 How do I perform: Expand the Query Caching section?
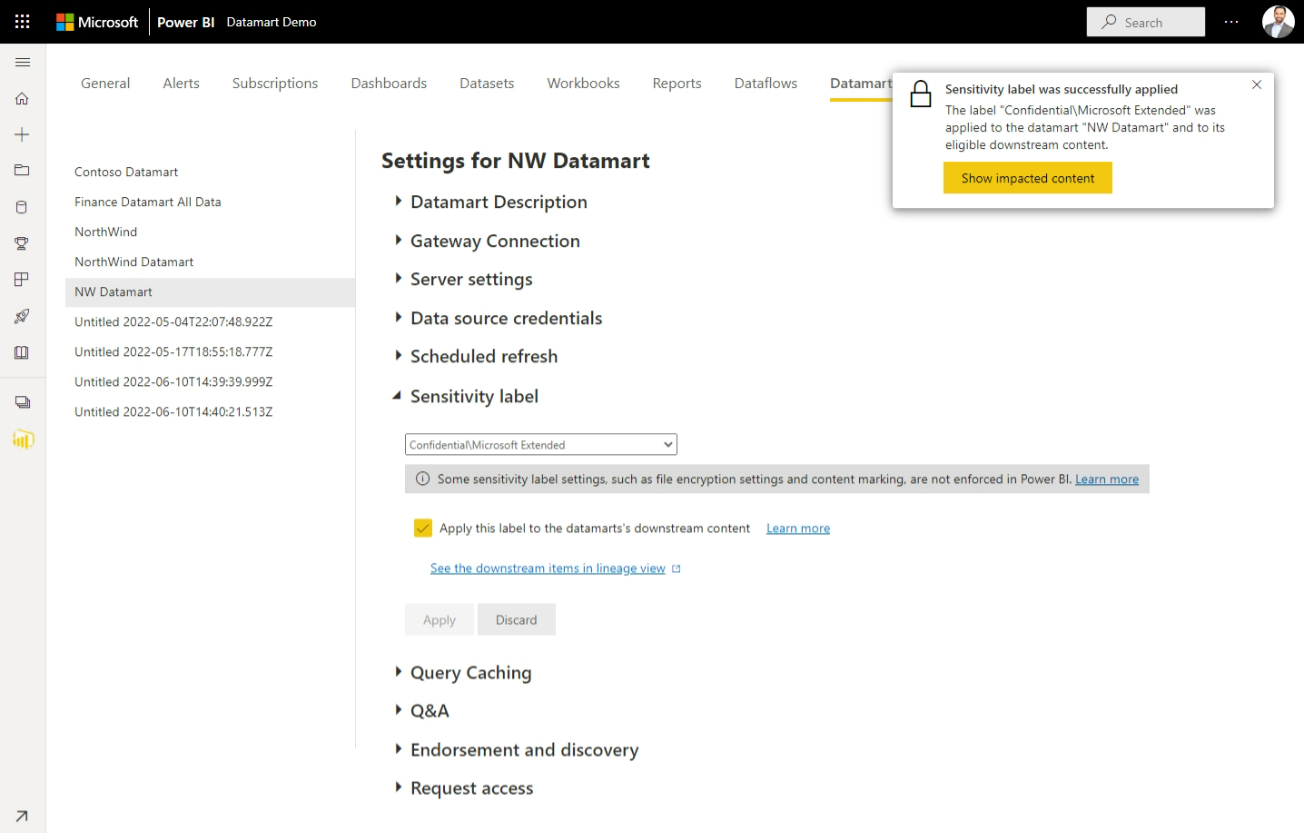point(470,672)
